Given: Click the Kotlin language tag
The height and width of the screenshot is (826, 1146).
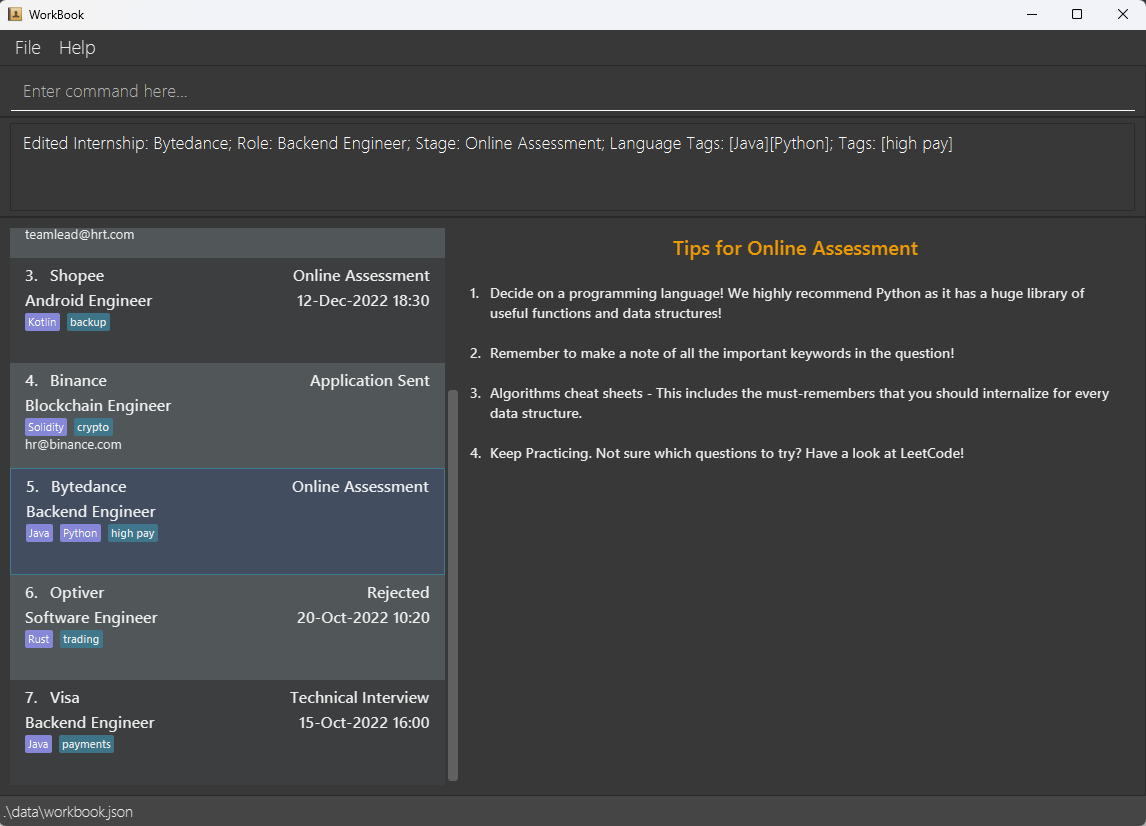Looking at the screenshot, I should (42, 322).
